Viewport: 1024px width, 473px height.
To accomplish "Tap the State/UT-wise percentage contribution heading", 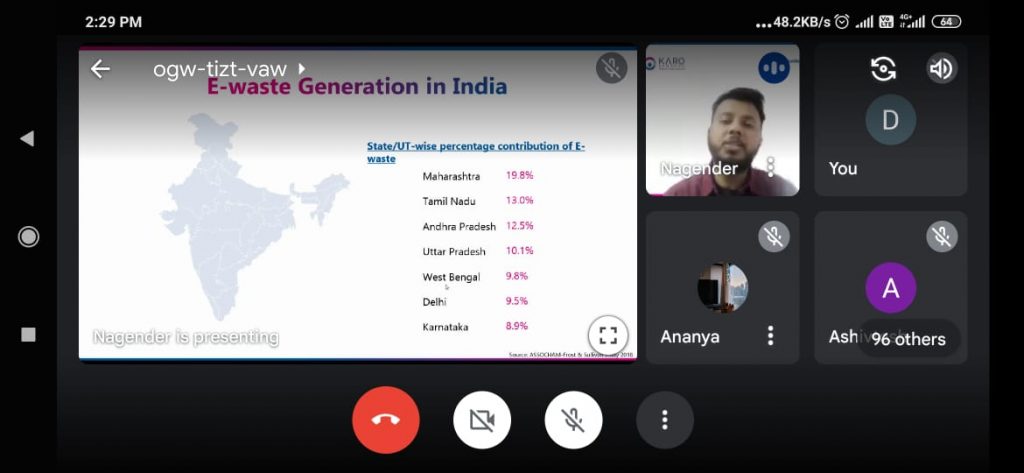I will [x=475, y=152].
